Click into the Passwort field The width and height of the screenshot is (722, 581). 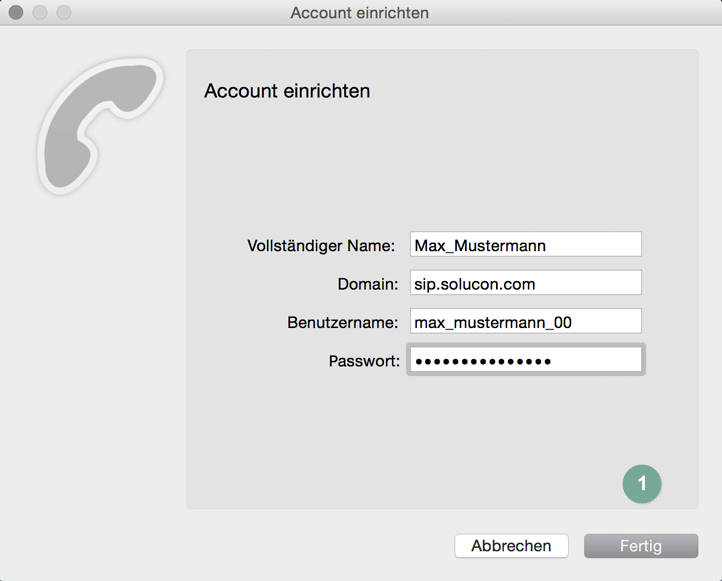[x=524, y=360]
